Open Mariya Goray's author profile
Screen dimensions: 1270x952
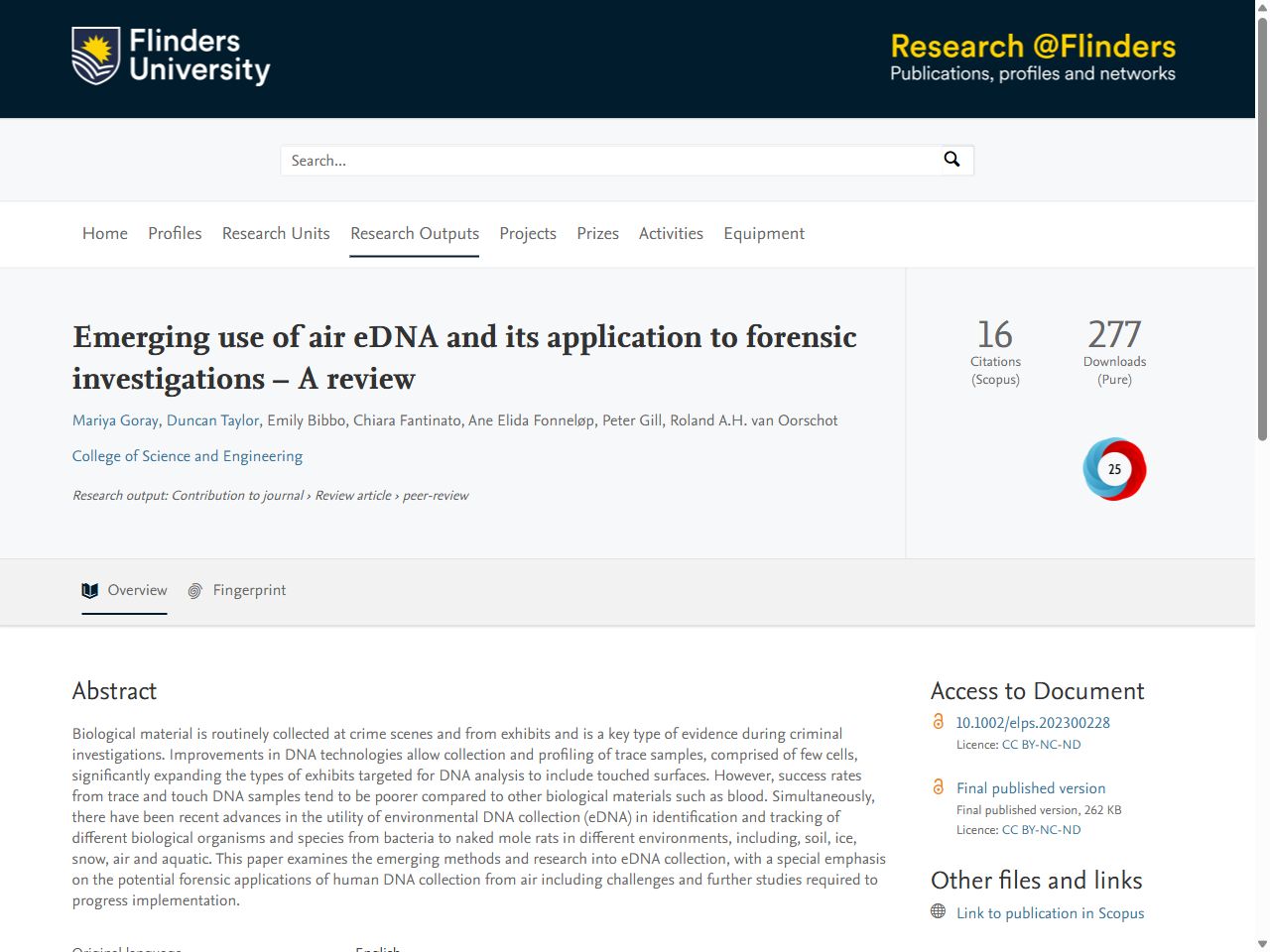click(115, 420)
